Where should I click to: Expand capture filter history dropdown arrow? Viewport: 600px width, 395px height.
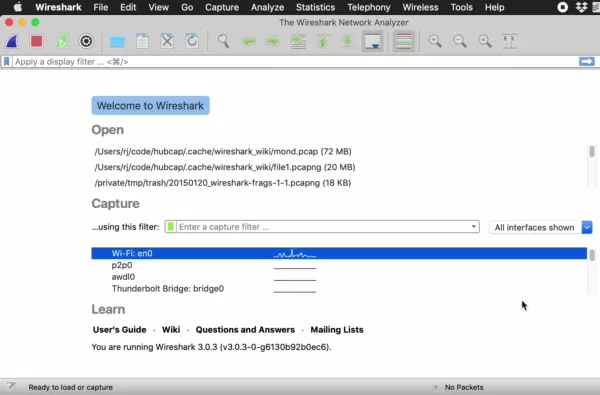pos(474,227)
